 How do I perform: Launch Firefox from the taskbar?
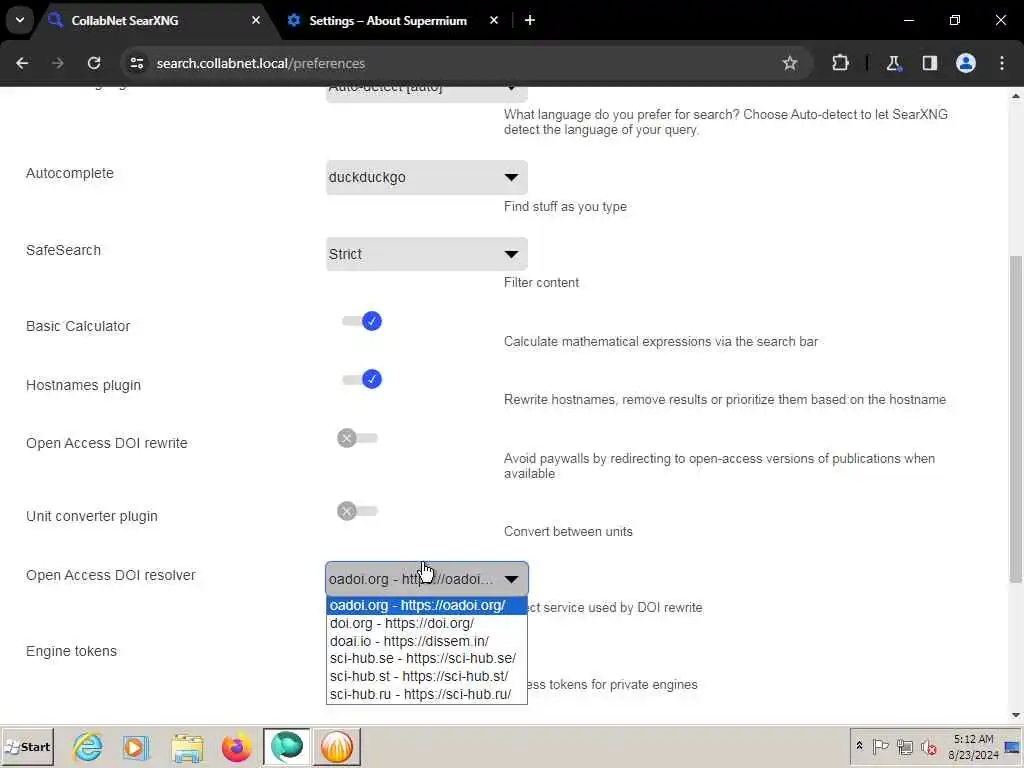pos(236,746)
